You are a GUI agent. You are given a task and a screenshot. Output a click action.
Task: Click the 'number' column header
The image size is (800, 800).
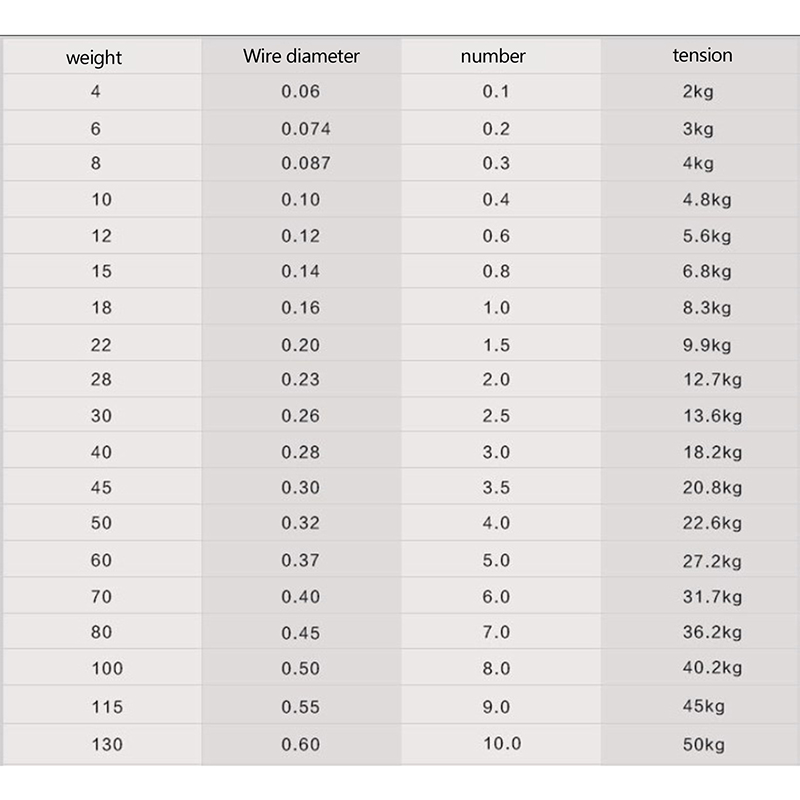[x=493, y=56]
